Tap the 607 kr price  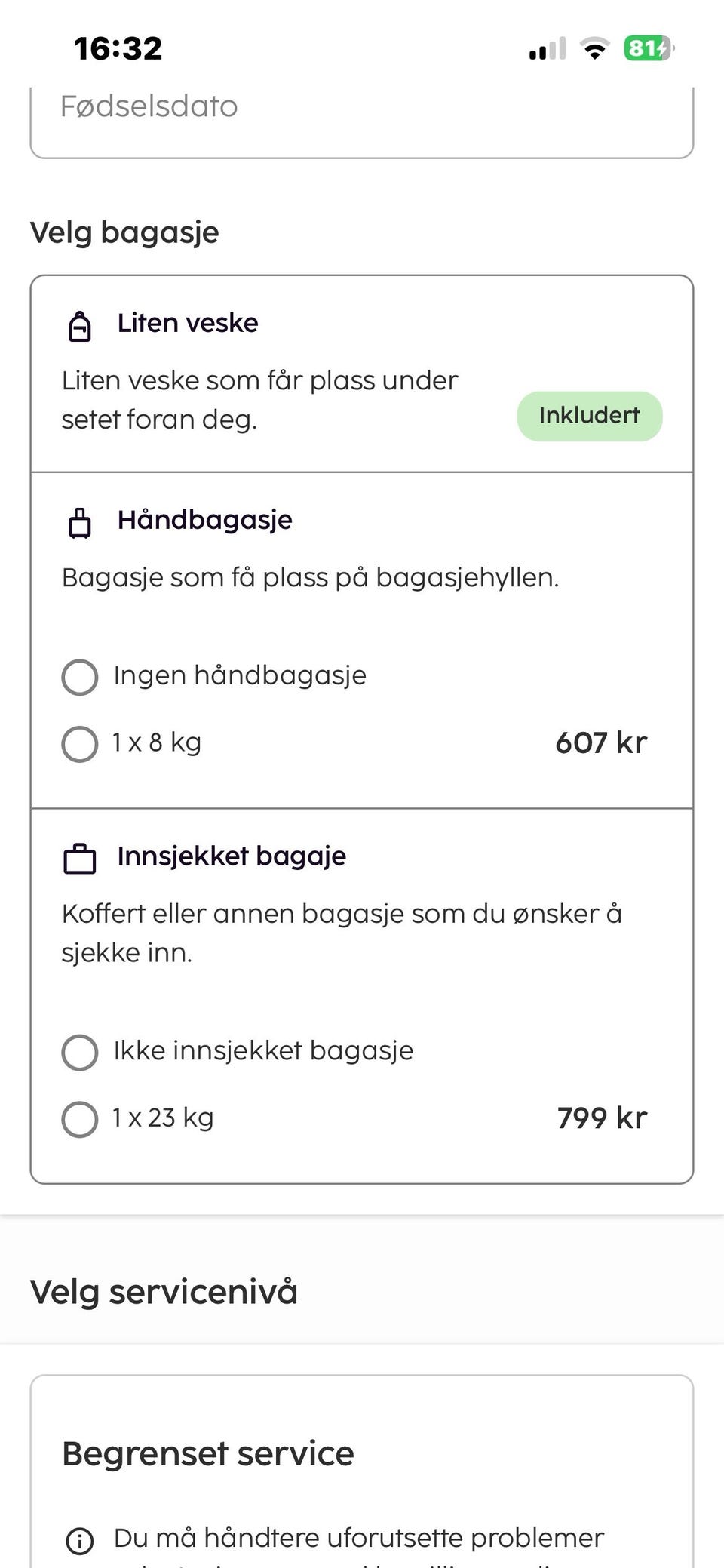coord(601,743)
